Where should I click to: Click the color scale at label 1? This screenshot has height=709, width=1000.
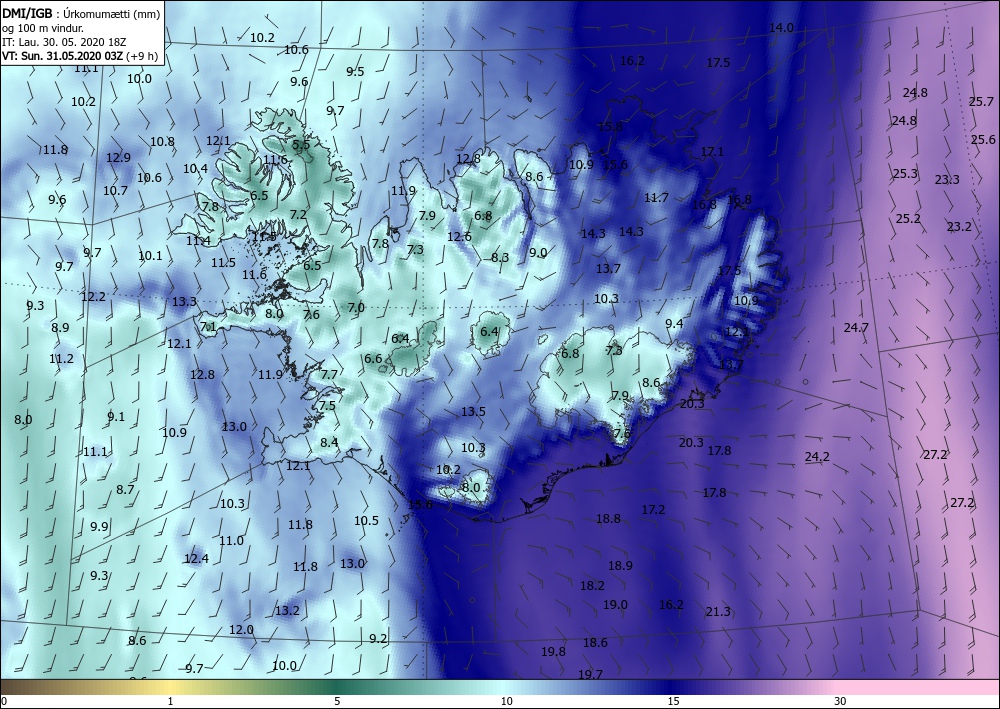[170, 701]
